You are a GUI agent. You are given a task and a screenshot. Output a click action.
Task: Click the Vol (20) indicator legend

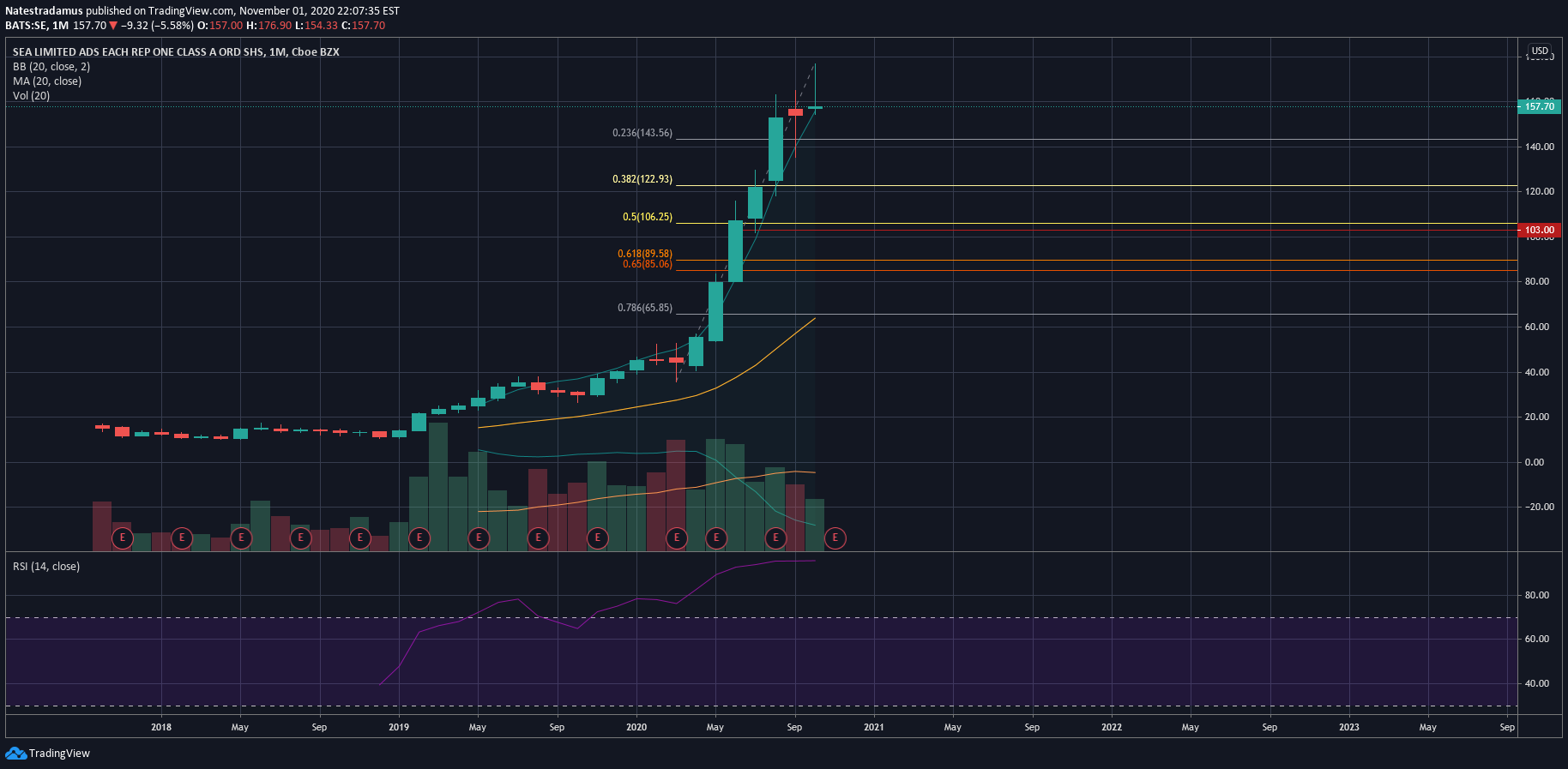pyautogui.click(x=31, y=96)
